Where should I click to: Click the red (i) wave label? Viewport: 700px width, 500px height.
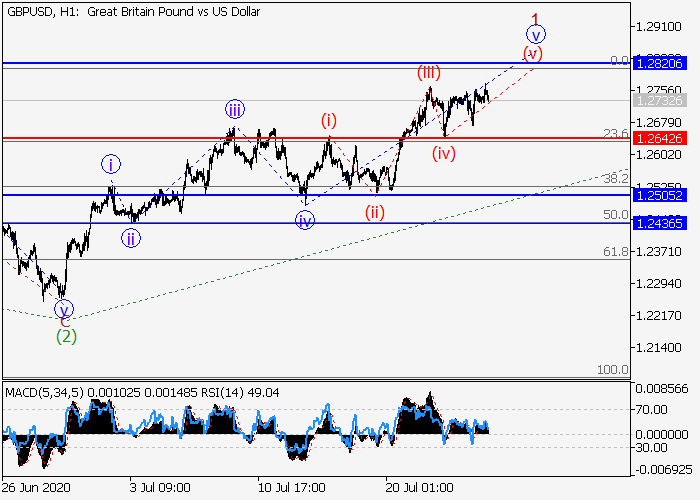coord(329,121)
